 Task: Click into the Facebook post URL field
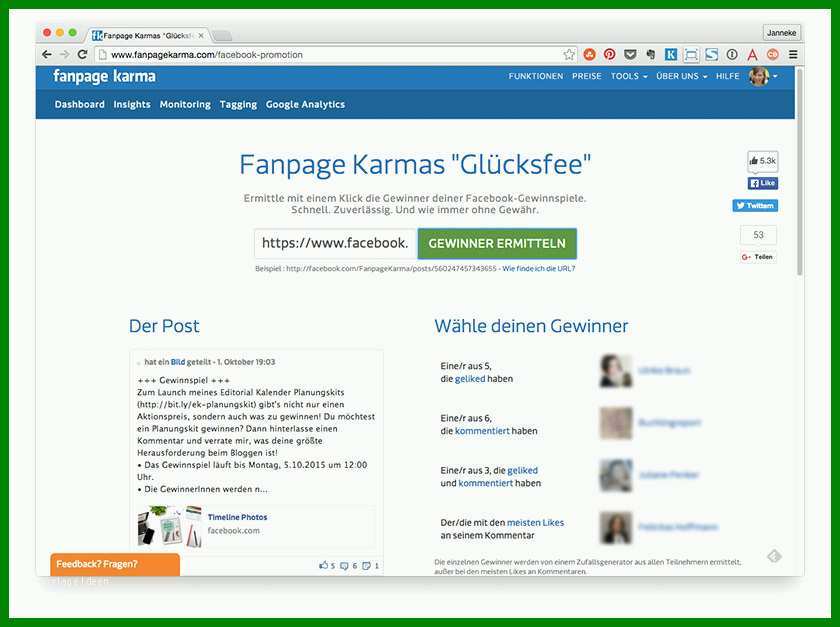click(336, 243)
